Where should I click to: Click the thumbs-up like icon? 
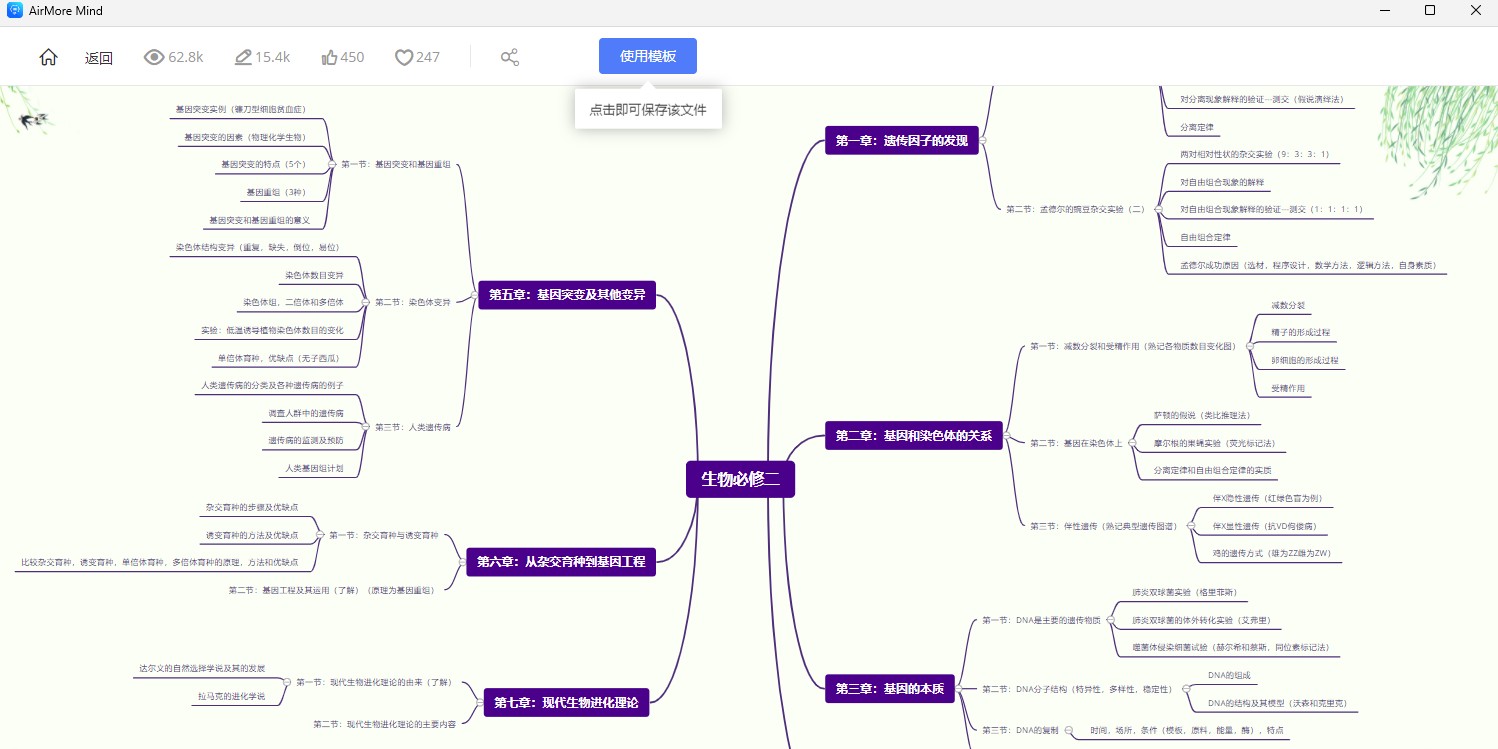point(329,57)
